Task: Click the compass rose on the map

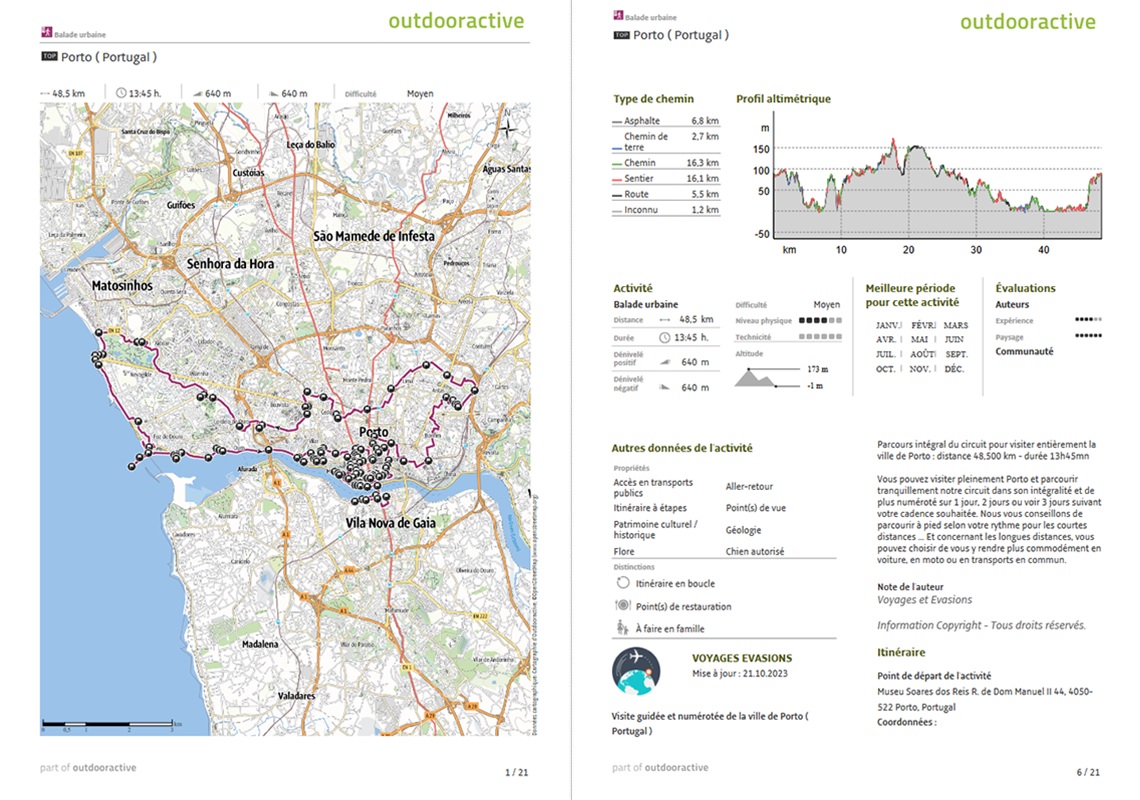Action: 508,127
